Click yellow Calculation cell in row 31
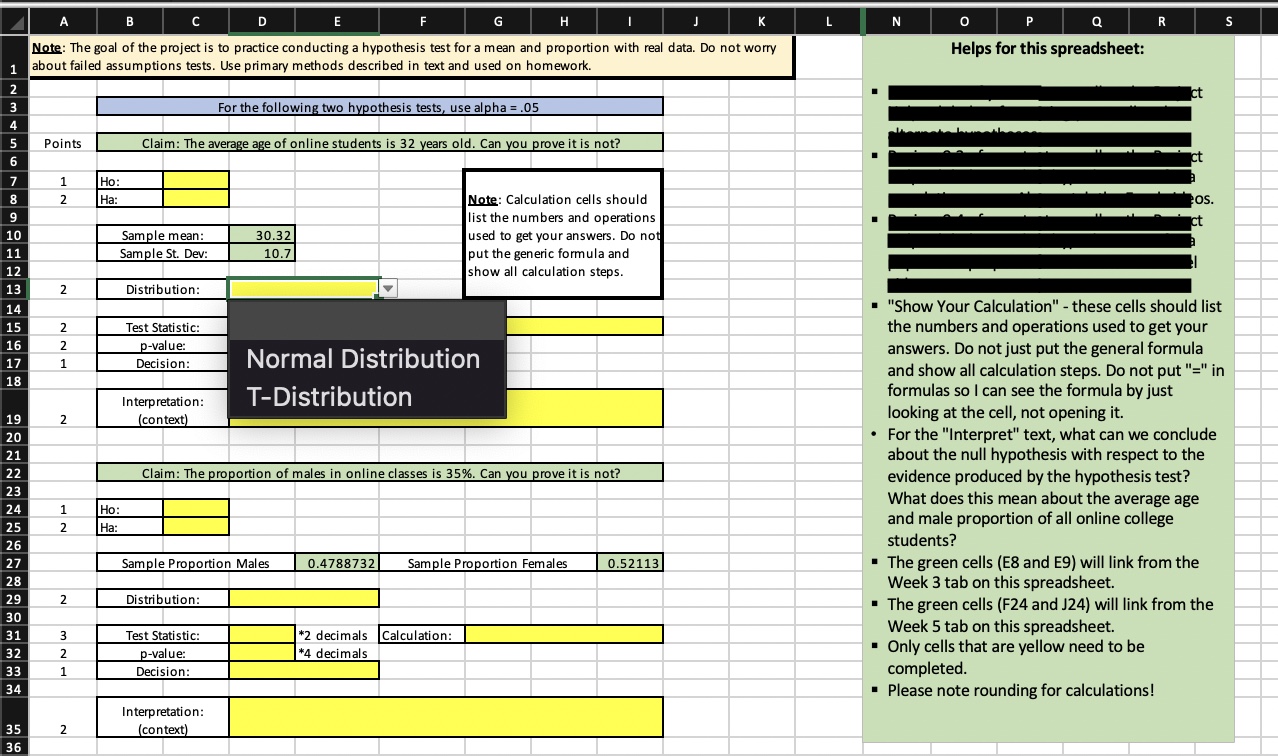This screenshot has width=1278, height=756. [x=564, y=635]
